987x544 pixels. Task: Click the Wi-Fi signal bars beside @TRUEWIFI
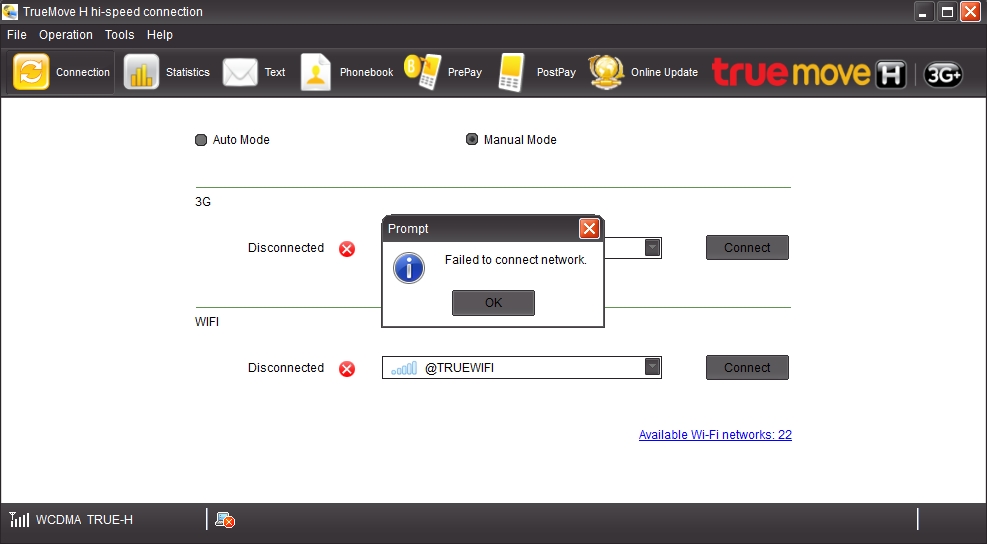403,368
